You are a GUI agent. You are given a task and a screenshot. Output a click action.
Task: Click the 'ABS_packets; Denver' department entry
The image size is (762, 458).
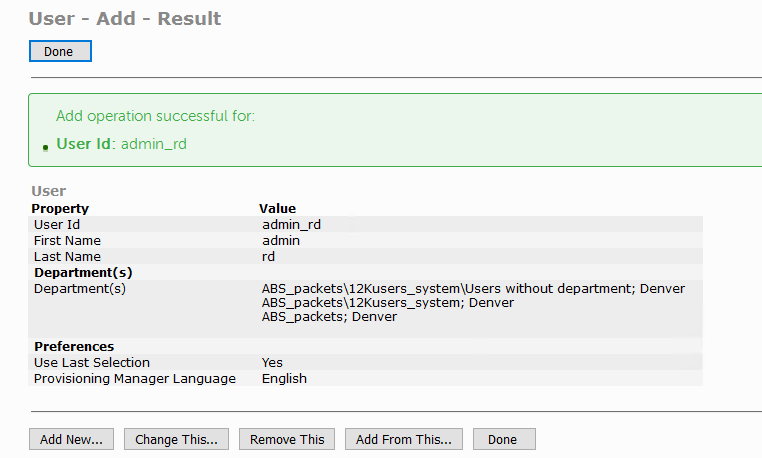[x=329, y=316]
